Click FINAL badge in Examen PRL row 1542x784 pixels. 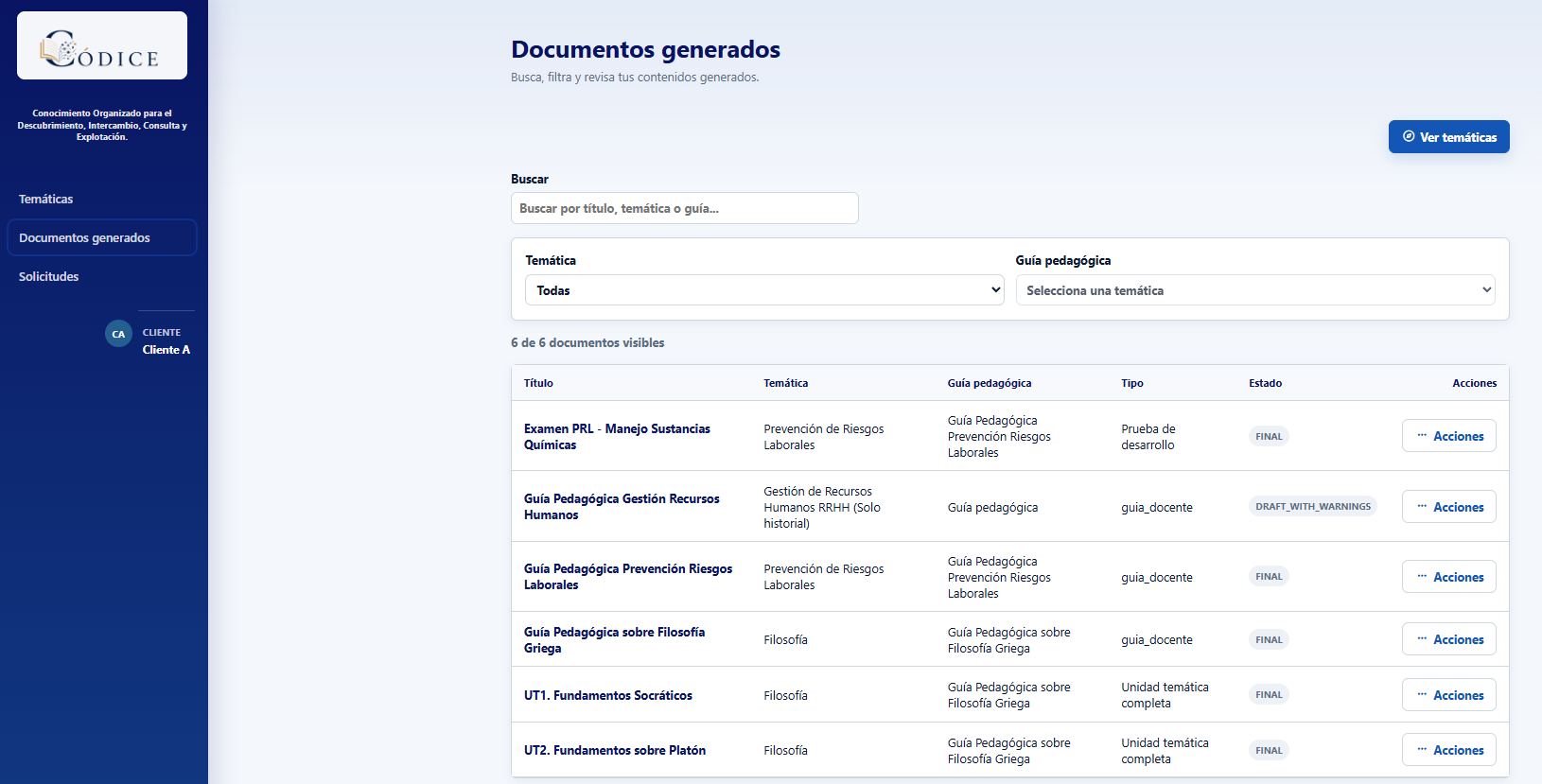[1269, 436]
